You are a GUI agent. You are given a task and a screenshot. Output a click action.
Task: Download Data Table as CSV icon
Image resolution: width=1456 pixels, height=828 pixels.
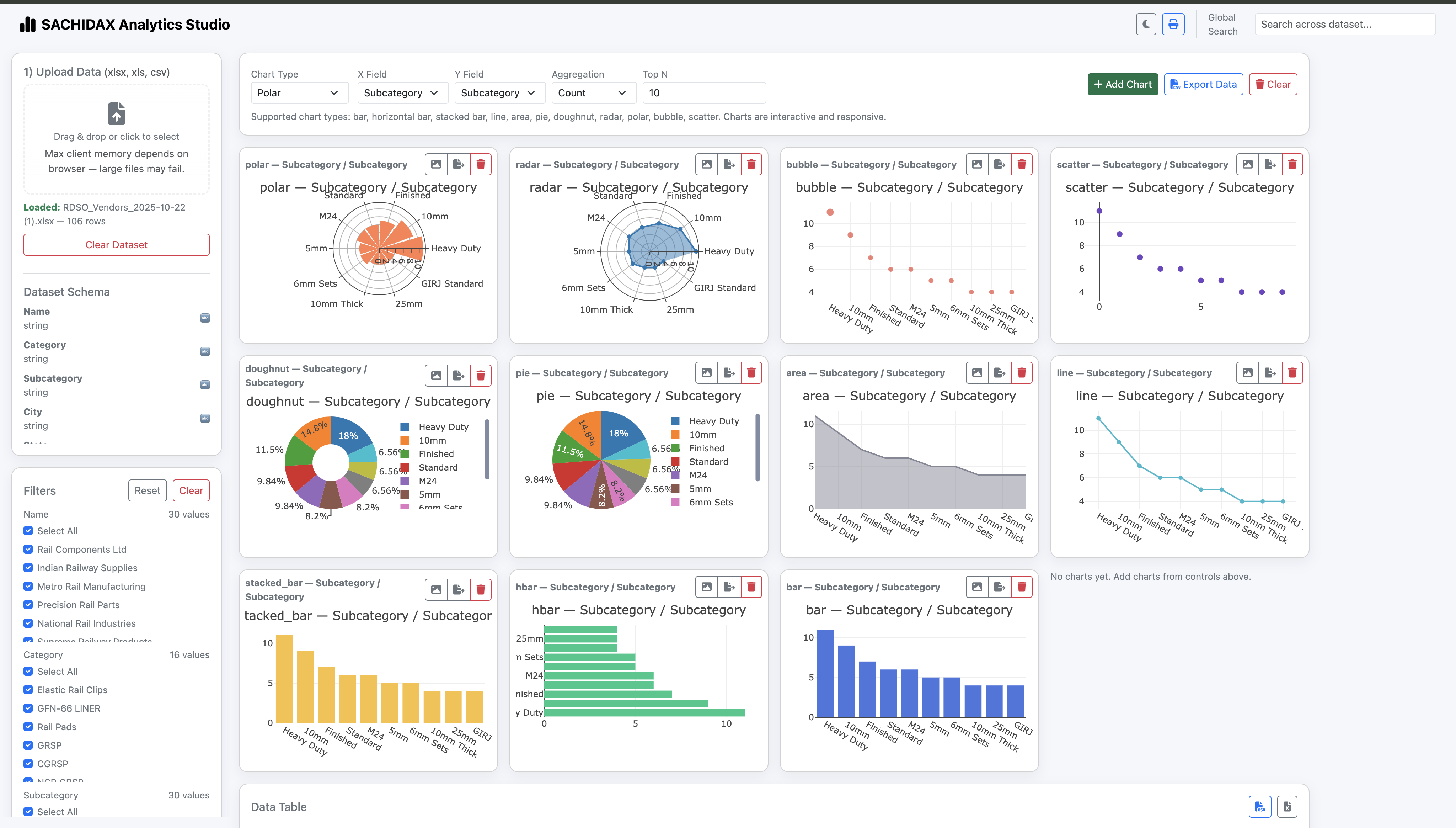tap(1259, 806)
